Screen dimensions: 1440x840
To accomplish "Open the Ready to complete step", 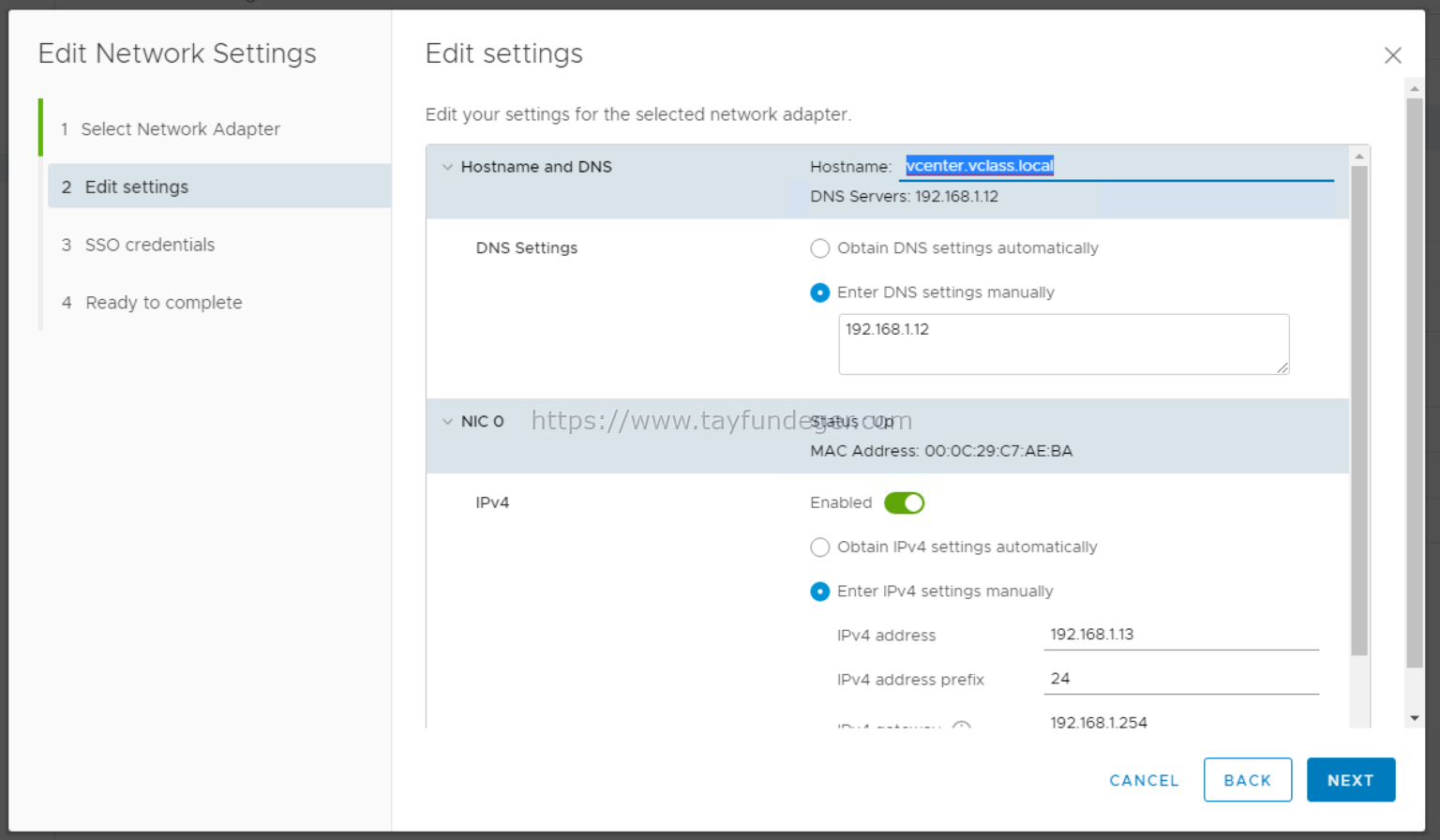I will pyautogui.click(x=163, y=302).
